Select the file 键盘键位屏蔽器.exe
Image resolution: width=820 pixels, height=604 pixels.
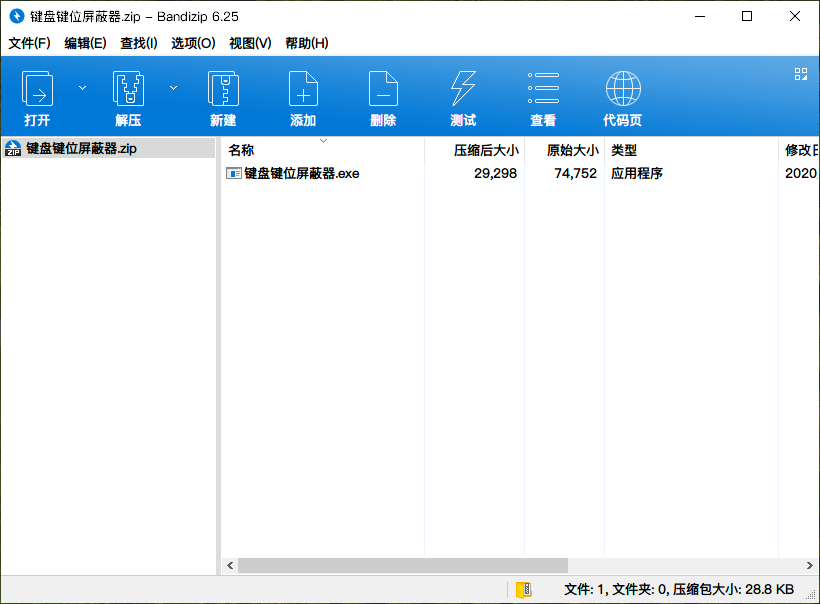302,173
